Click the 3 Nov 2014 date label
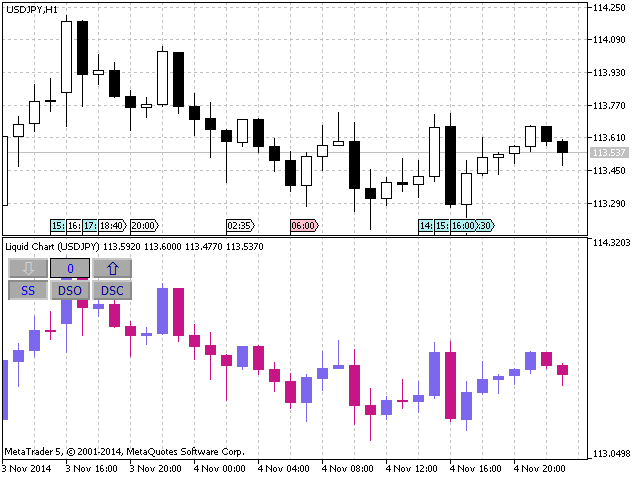 27,468
